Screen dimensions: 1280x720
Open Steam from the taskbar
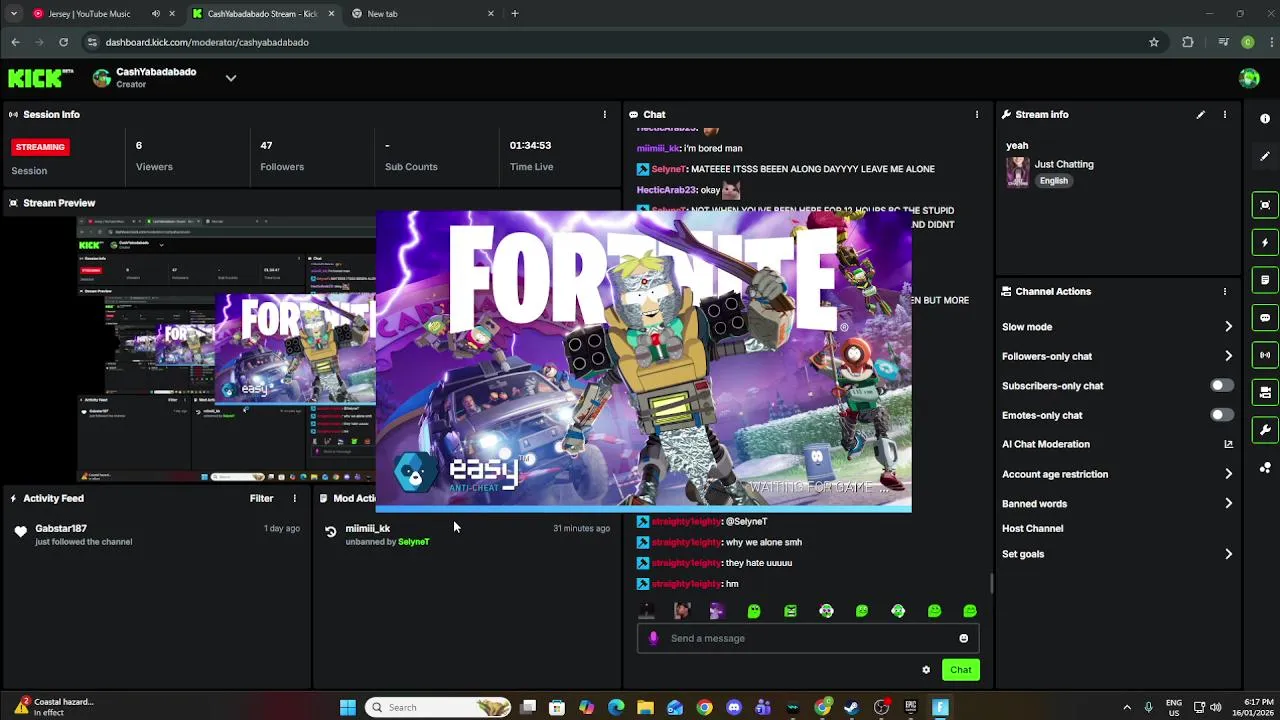click(x=852, y=707)
